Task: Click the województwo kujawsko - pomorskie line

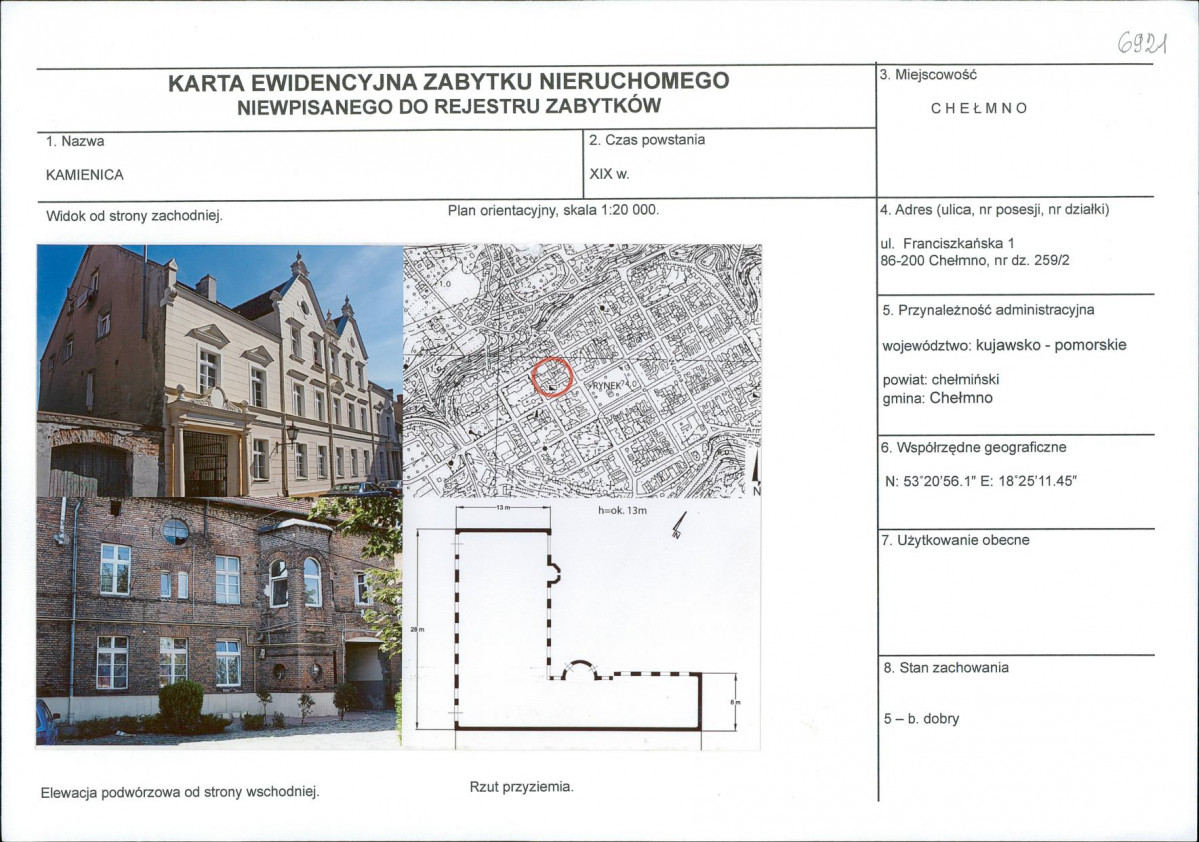Action: (x=1004, y=345)
